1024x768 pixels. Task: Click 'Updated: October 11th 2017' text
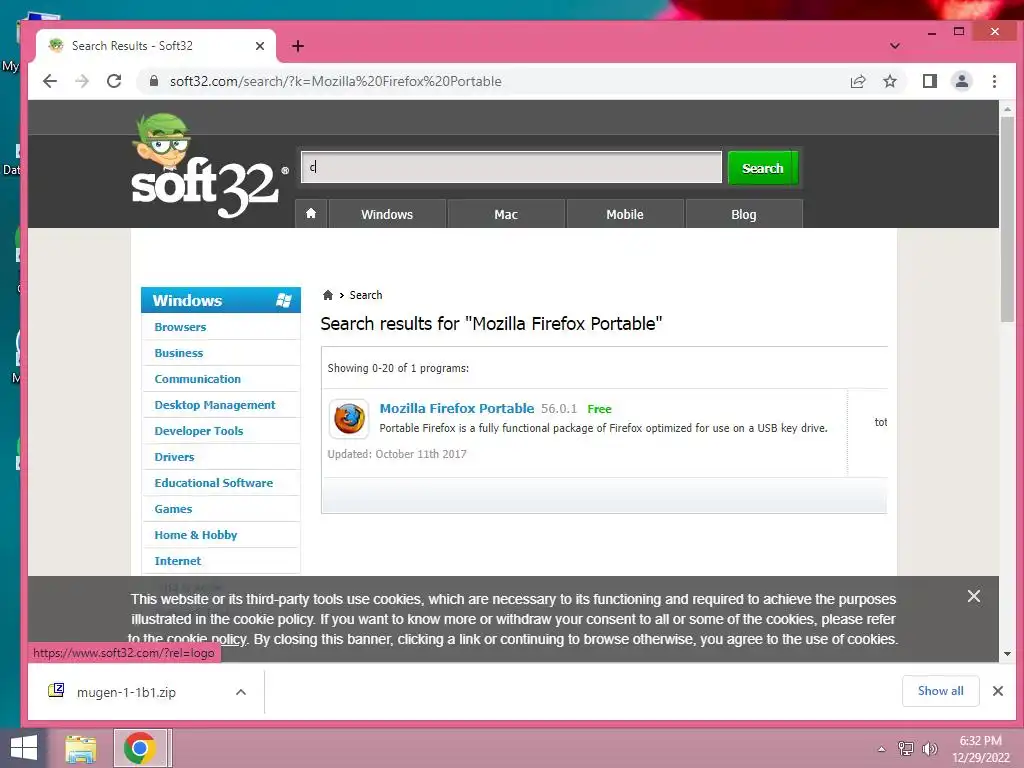point(397,454)
